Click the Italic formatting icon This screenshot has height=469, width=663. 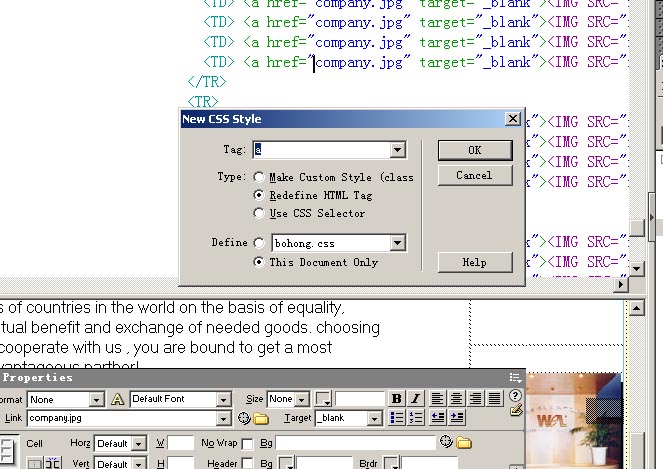tap(415, 399)
